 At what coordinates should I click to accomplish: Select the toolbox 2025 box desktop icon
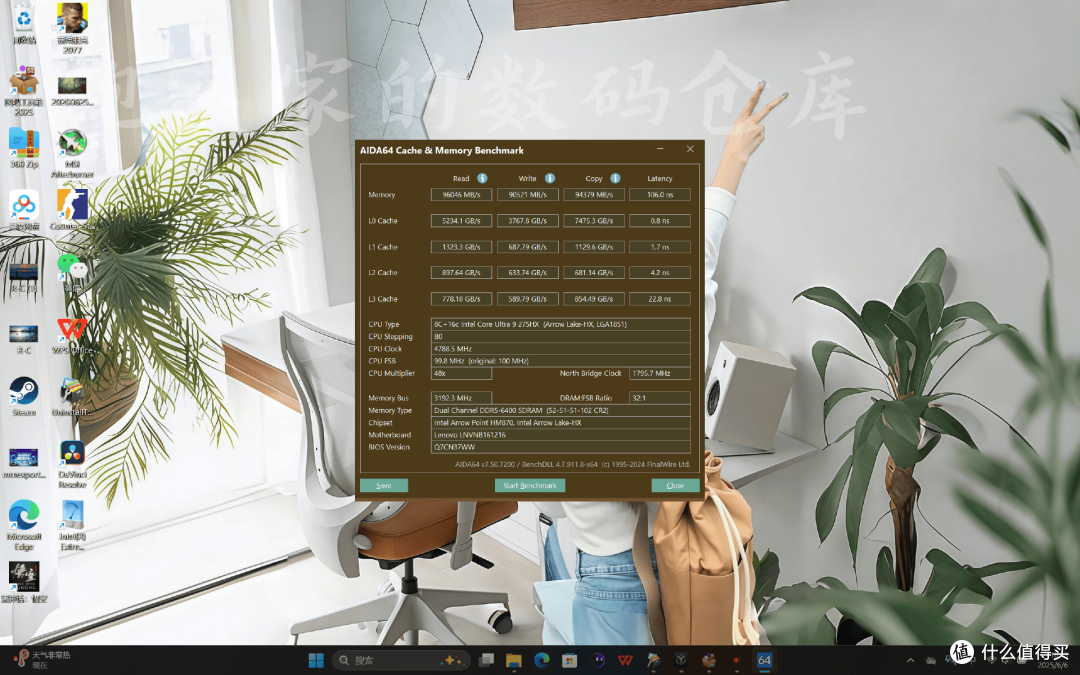tap(24, 91)
